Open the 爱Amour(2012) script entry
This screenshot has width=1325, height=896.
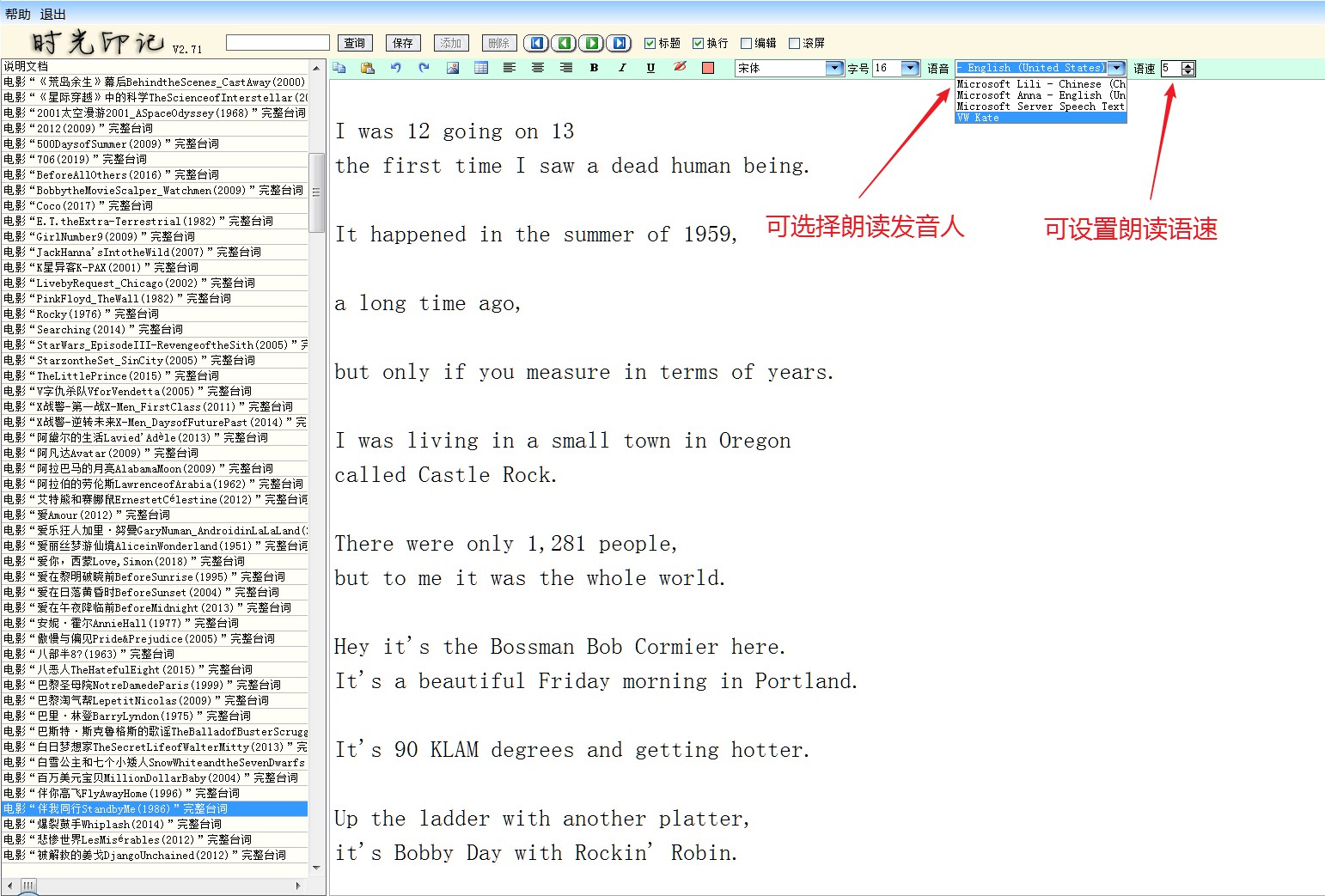click(x=155, y=515)
